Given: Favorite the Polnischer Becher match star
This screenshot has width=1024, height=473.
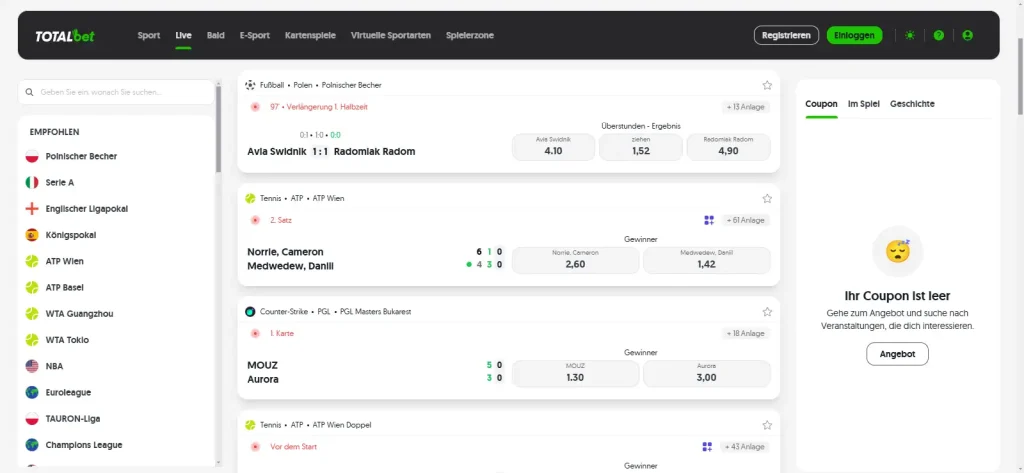Looking at the screenshot, I should pos(767,85).
